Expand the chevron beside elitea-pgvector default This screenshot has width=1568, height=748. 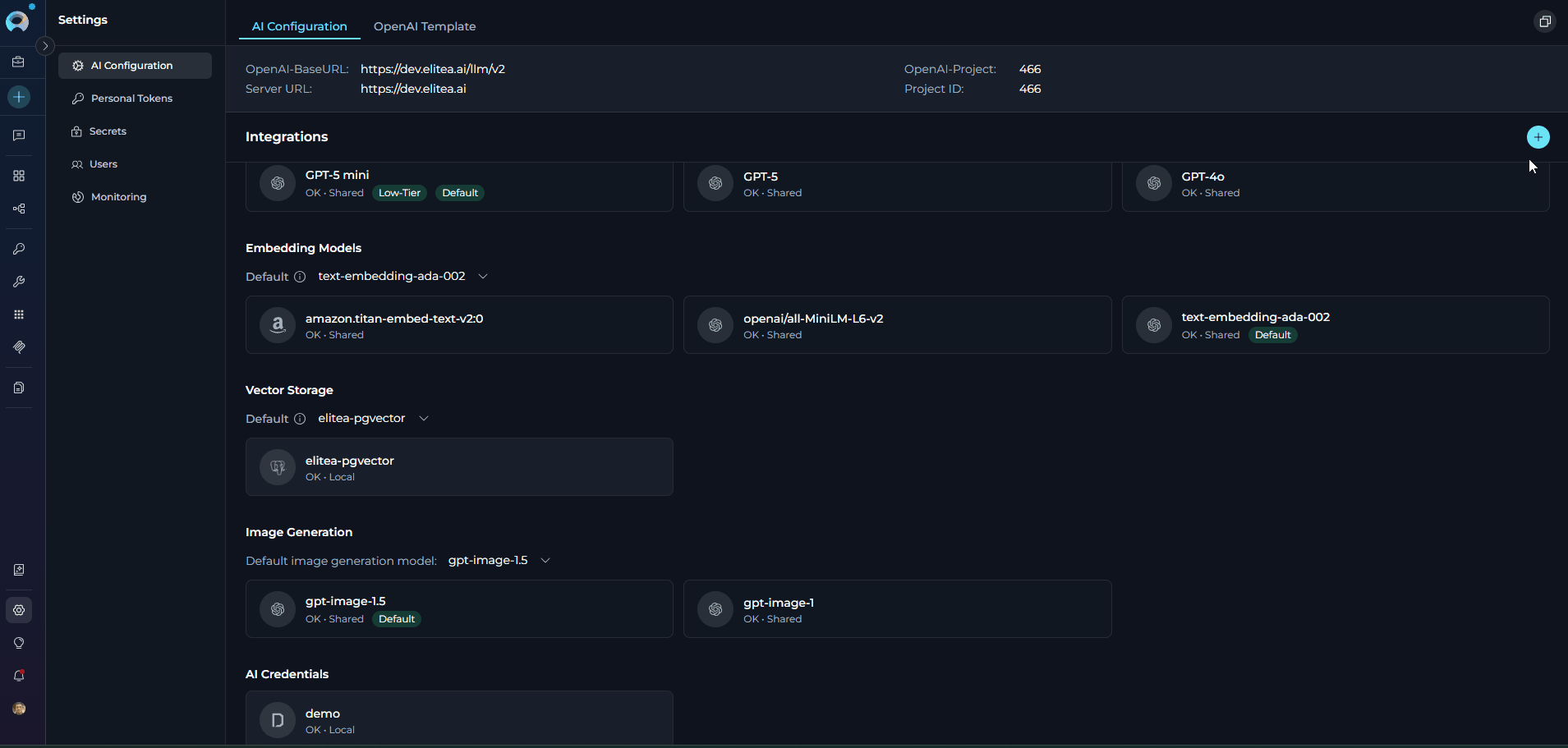[424, 419]
